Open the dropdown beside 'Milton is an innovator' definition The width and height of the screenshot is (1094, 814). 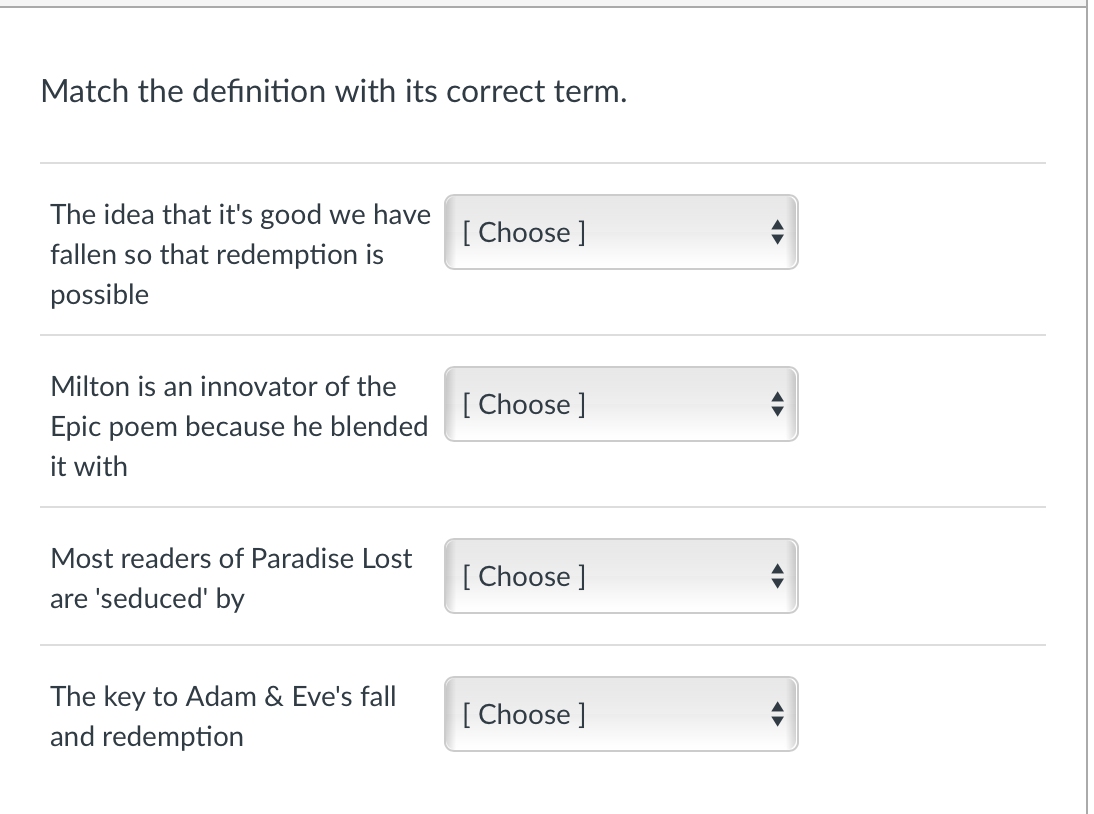click(x=620, y=404)
